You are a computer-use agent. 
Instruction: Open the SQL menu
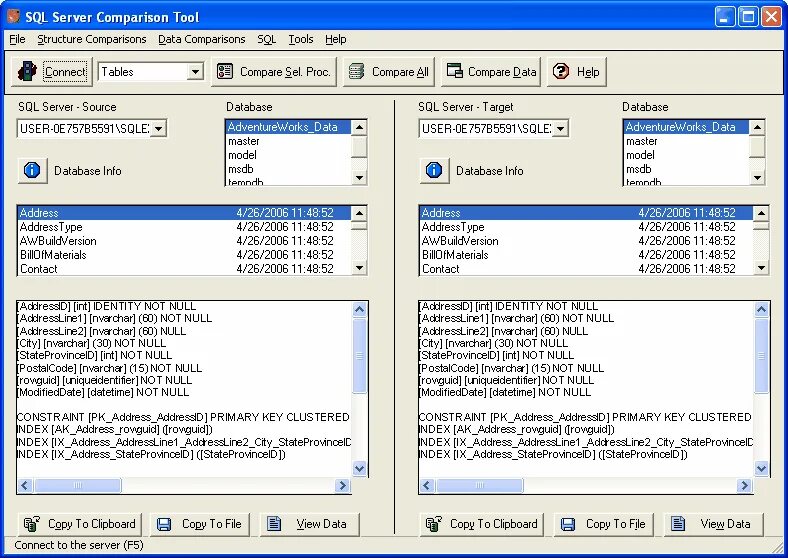[266, 39]
